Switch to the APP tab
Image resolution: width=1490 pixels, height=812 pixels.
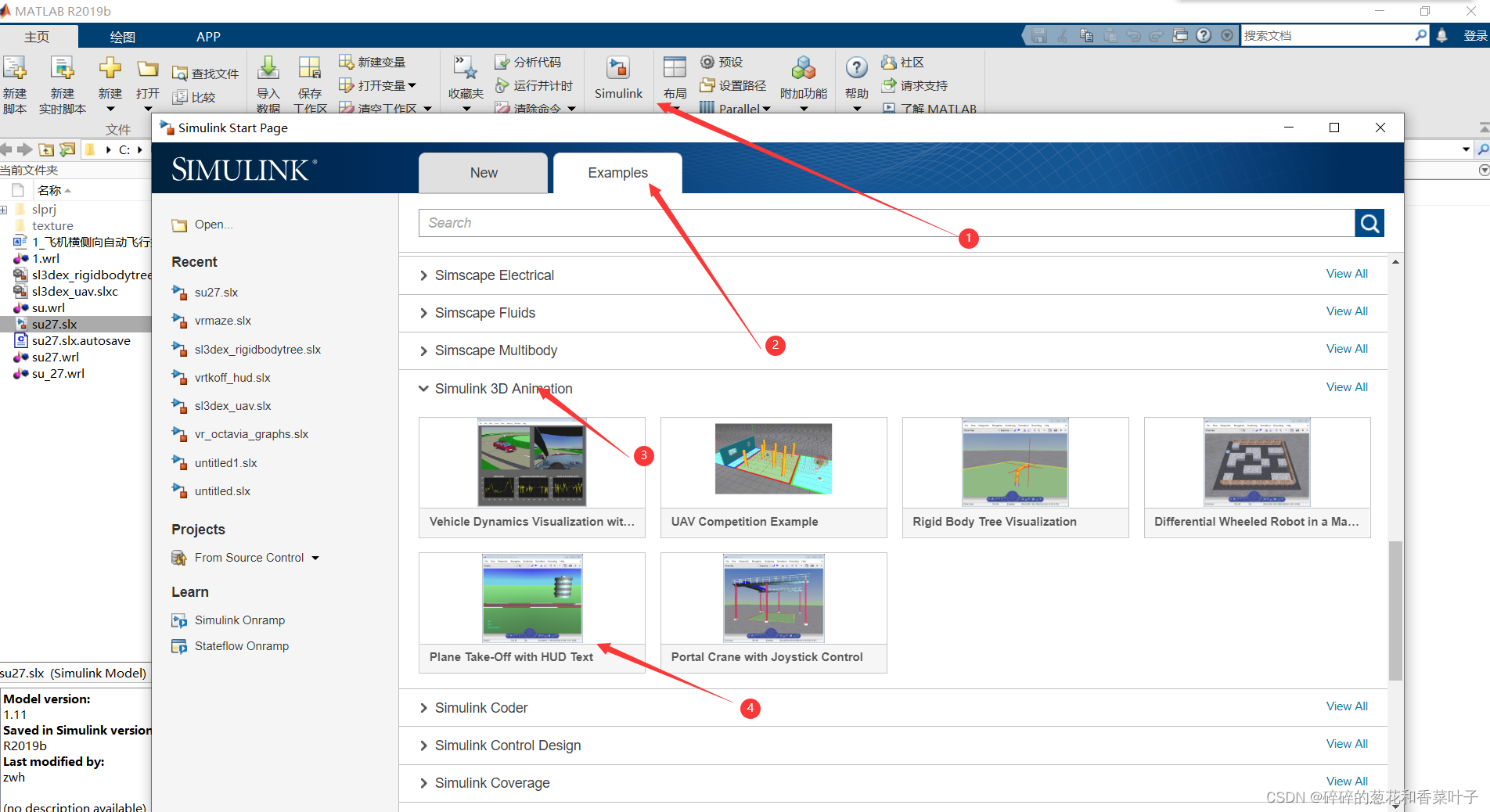click(x=208, y=37)
